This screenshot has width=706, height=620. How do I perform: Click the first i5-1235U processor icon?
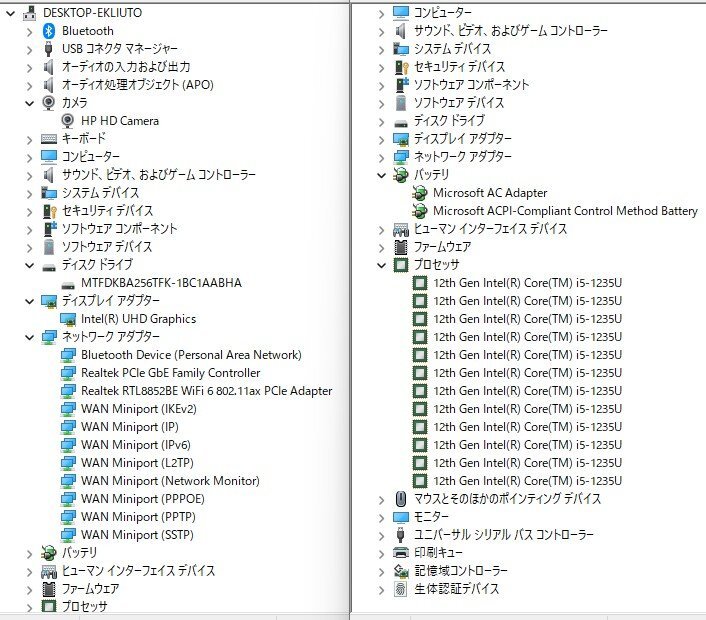coord(419,283)
